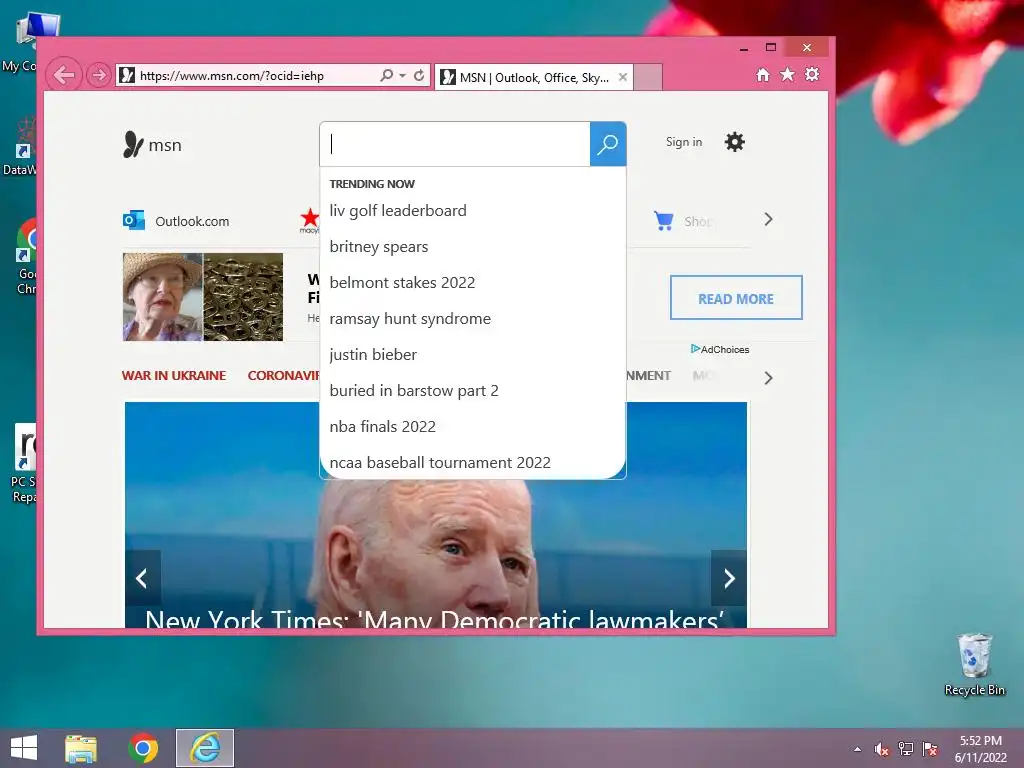Open the WAR IN UKRAINE news tab

click(174, 376)
